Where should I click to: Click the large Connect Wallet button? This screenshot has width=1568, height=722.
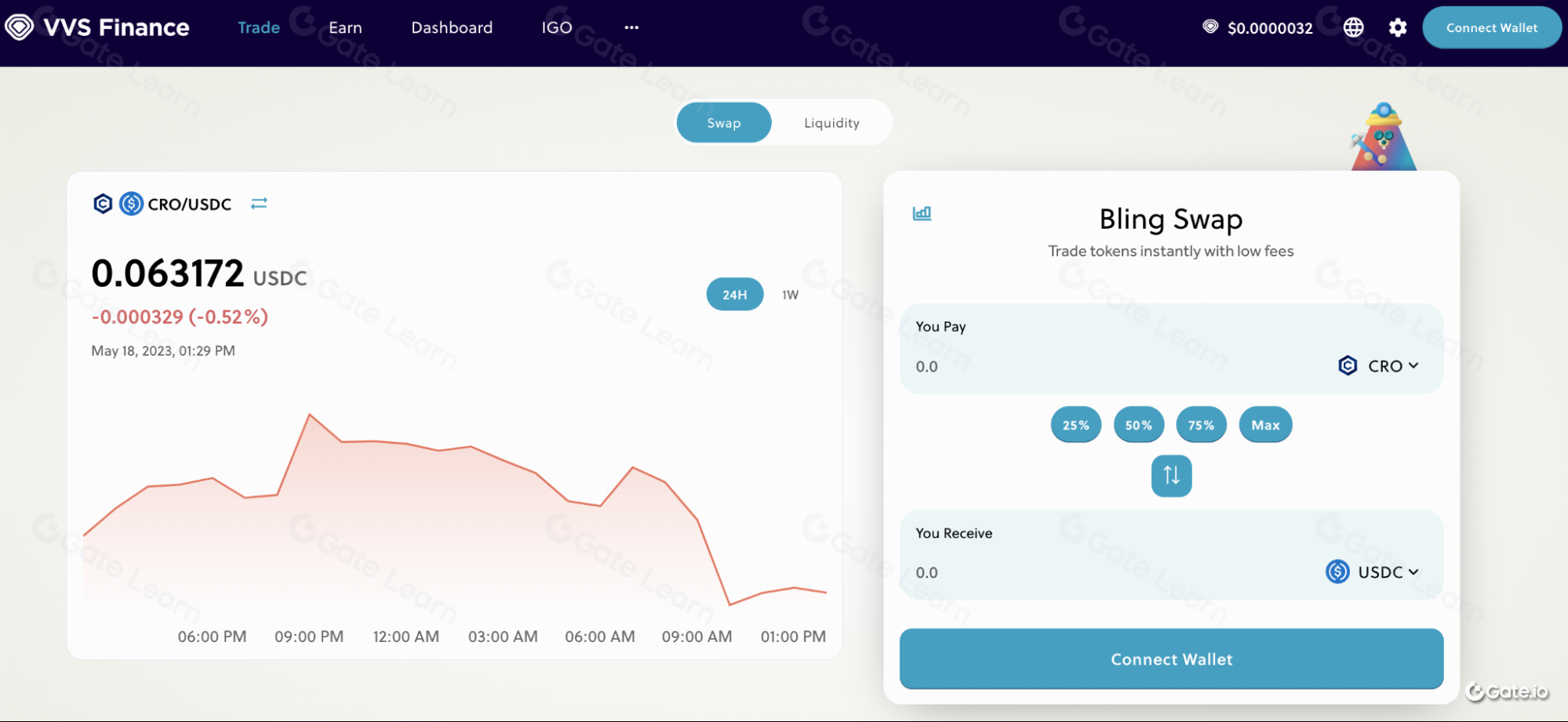pyautogui.click(x=1170, y=659)
